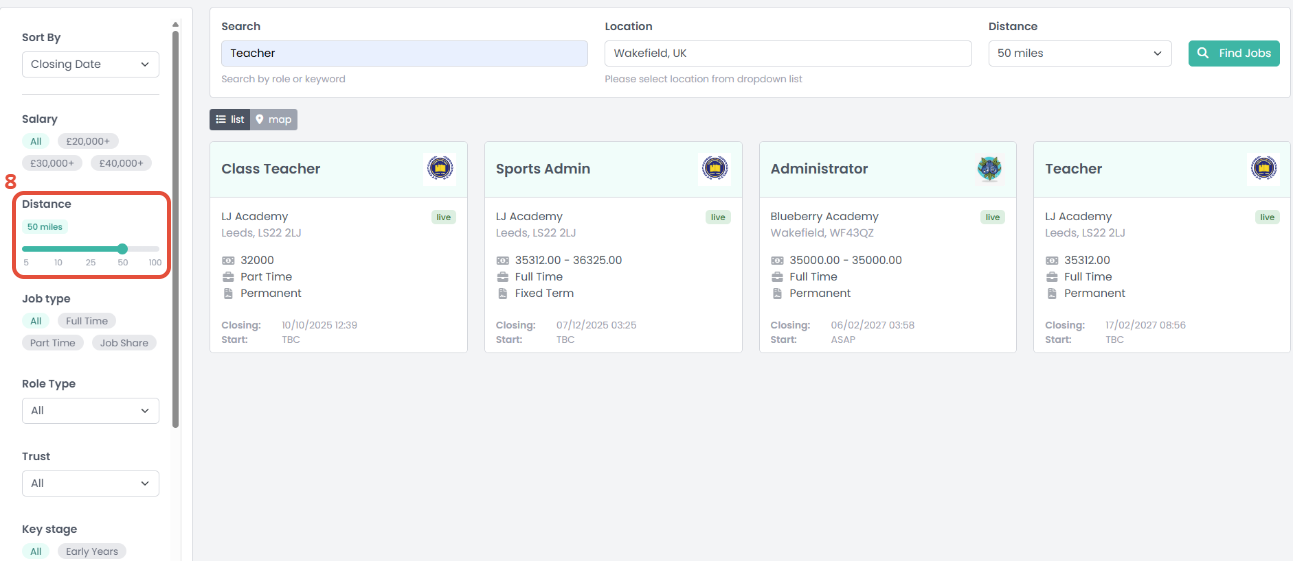Select the All key stage filter

36,551
